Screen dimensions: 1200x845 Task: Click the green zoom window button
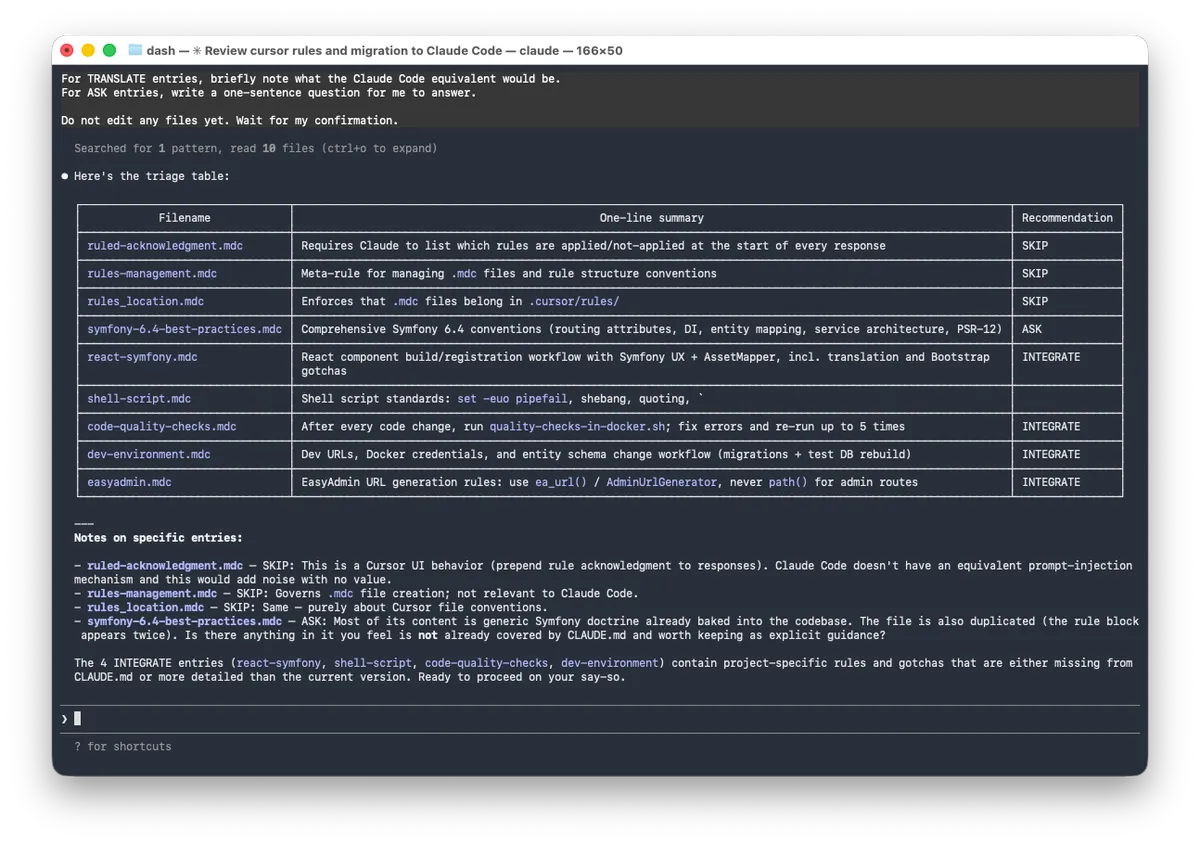[109, 50]
